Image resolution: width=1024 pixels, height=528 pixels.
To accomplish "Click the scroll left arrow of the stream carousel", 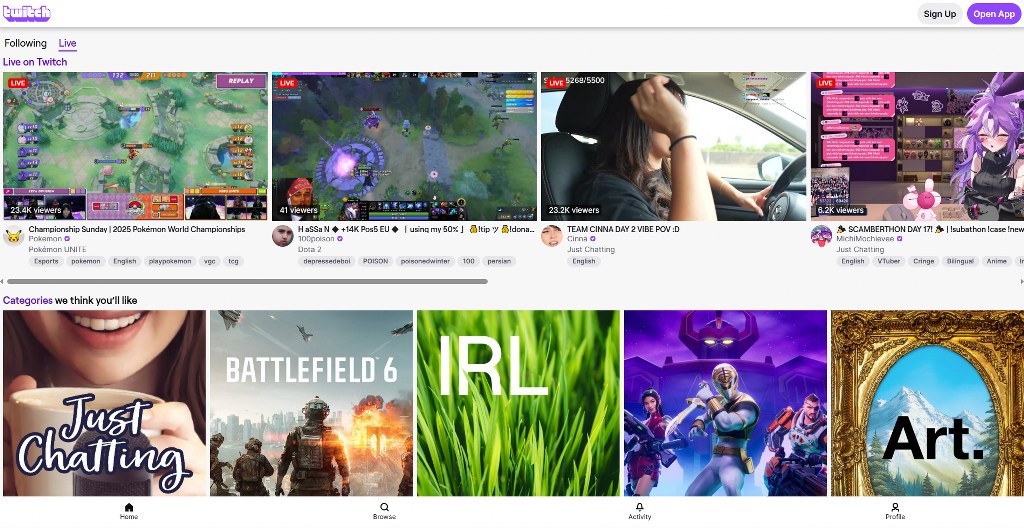I will point(2,282).
